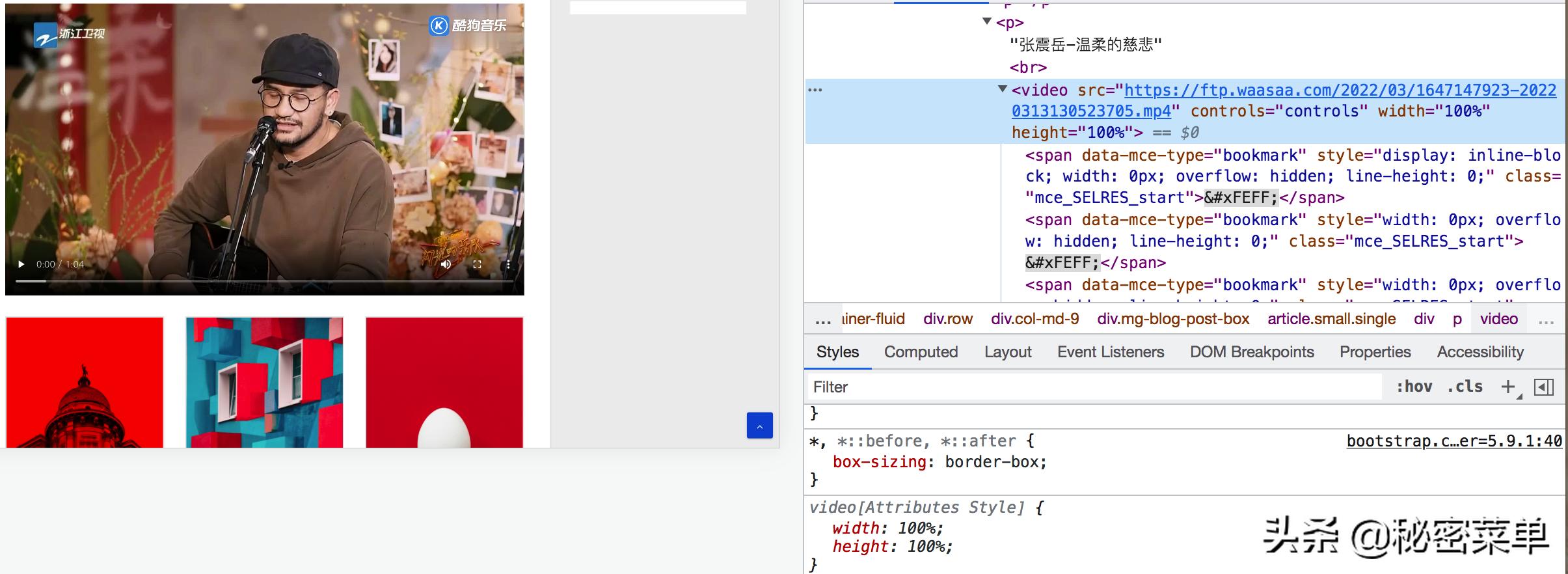Click the box-sizing property name
This screenshot has height=574, width=1568.
tap(879, 462)
